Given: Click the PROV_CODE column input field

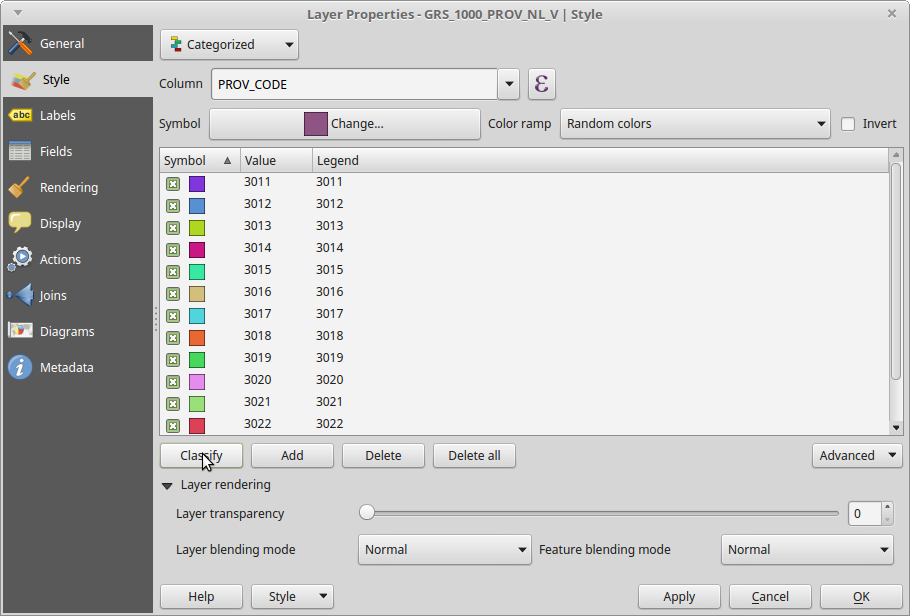Looking at the screenshot, I should tap(354, 85).
